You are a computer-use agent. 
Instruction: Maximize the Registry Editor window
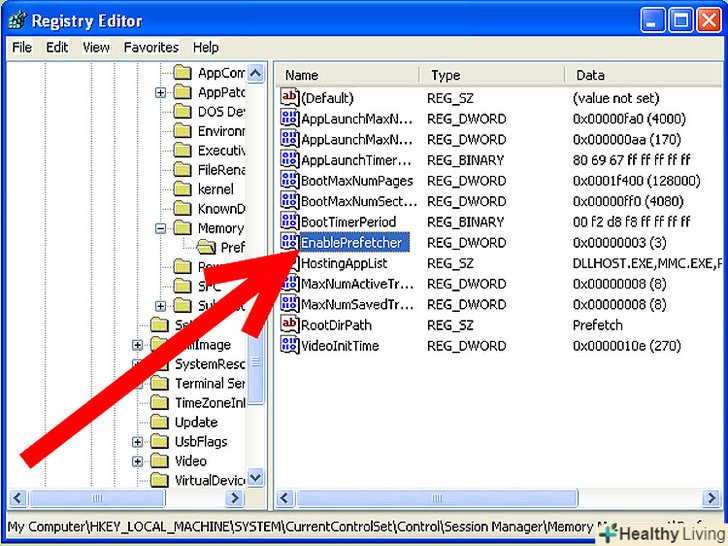pyautogui.click(x=681, y=20)
